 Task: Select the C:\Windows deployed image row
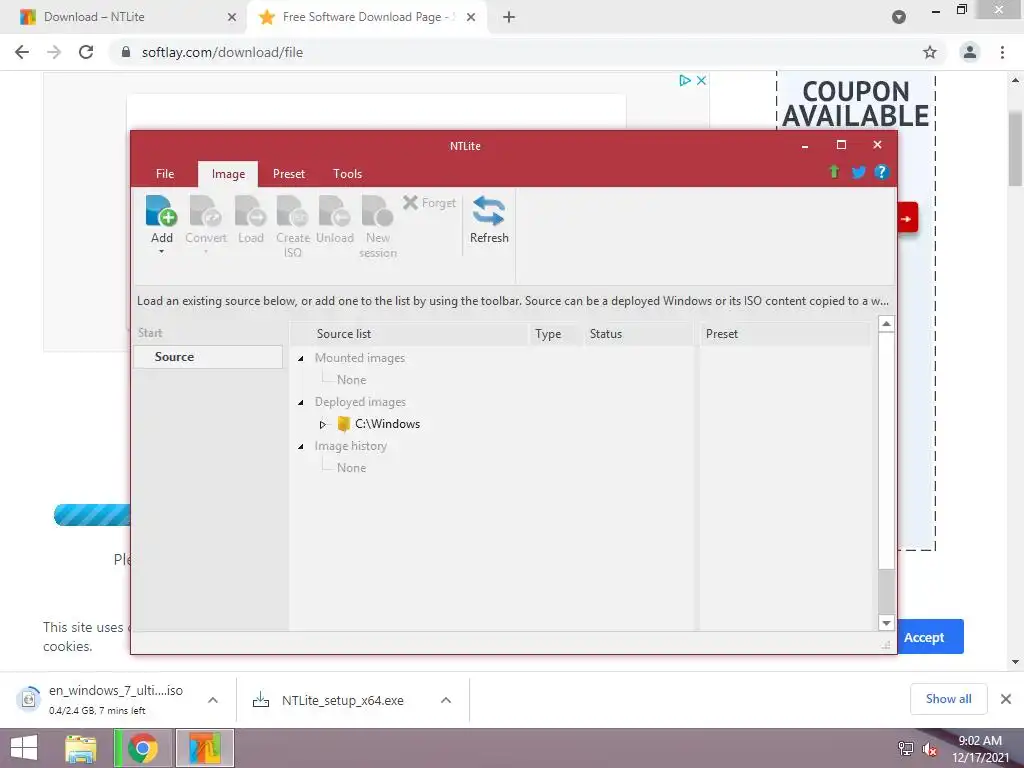(x=387, y=424)
